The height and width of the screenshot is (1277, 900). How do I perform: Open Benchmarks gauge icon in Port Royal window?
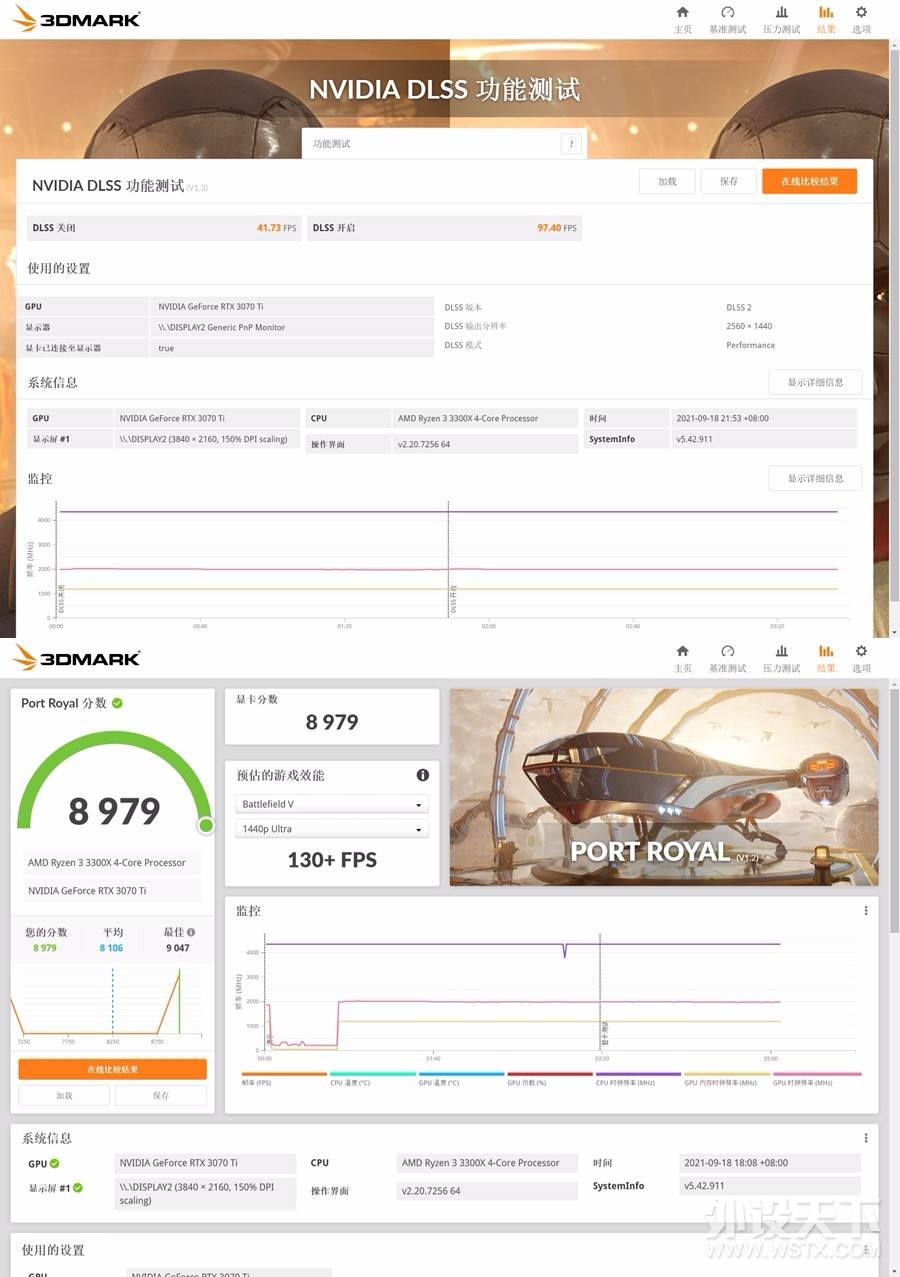coord(728,651)
